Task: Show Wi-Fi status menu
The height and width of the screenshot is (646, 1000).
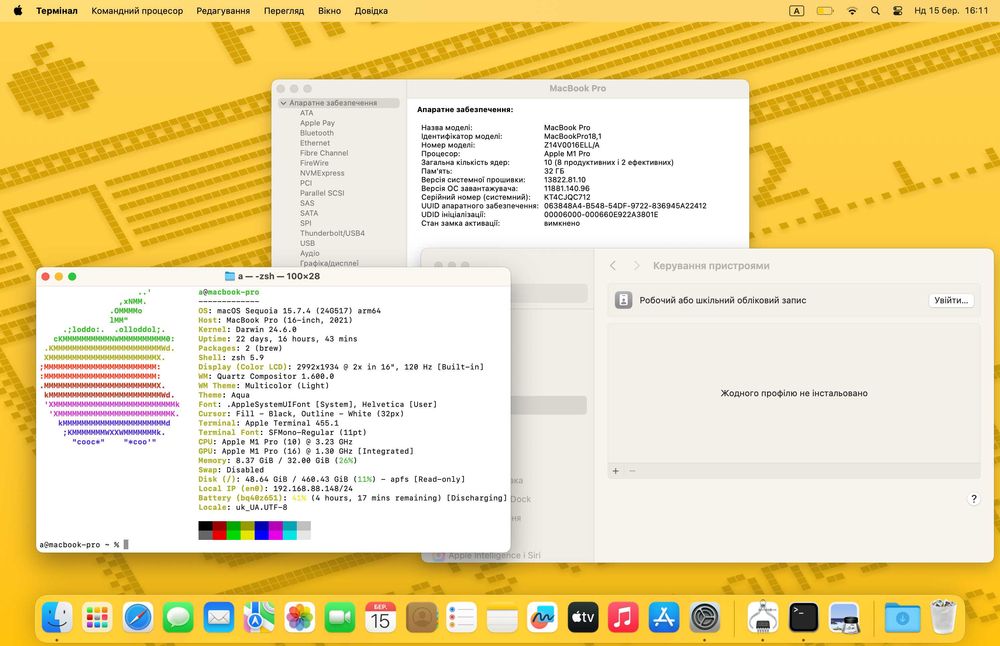Action: (852, 11)
